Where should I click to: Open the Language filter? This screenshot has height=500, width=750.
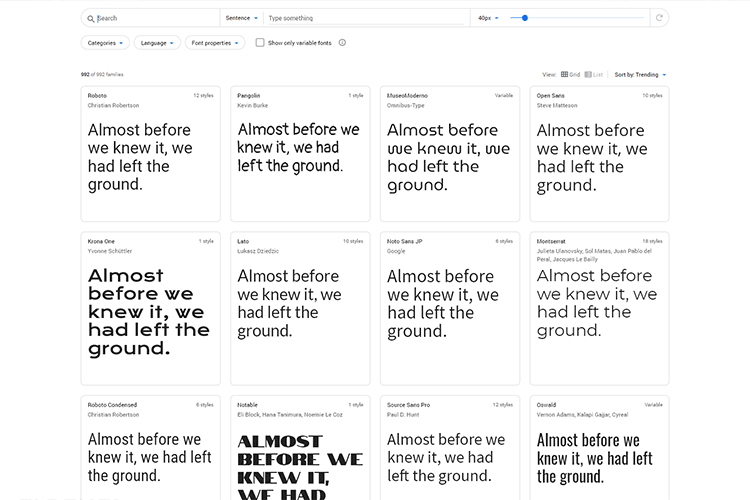point(157,43)
